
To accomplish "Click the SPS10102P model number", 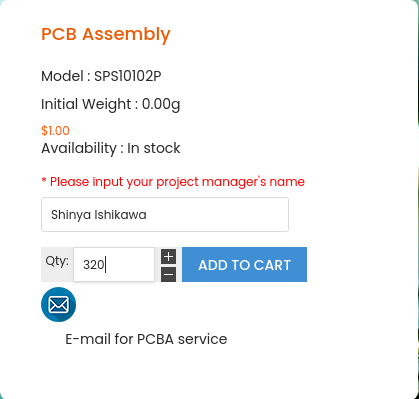I will tap(128, 76).
